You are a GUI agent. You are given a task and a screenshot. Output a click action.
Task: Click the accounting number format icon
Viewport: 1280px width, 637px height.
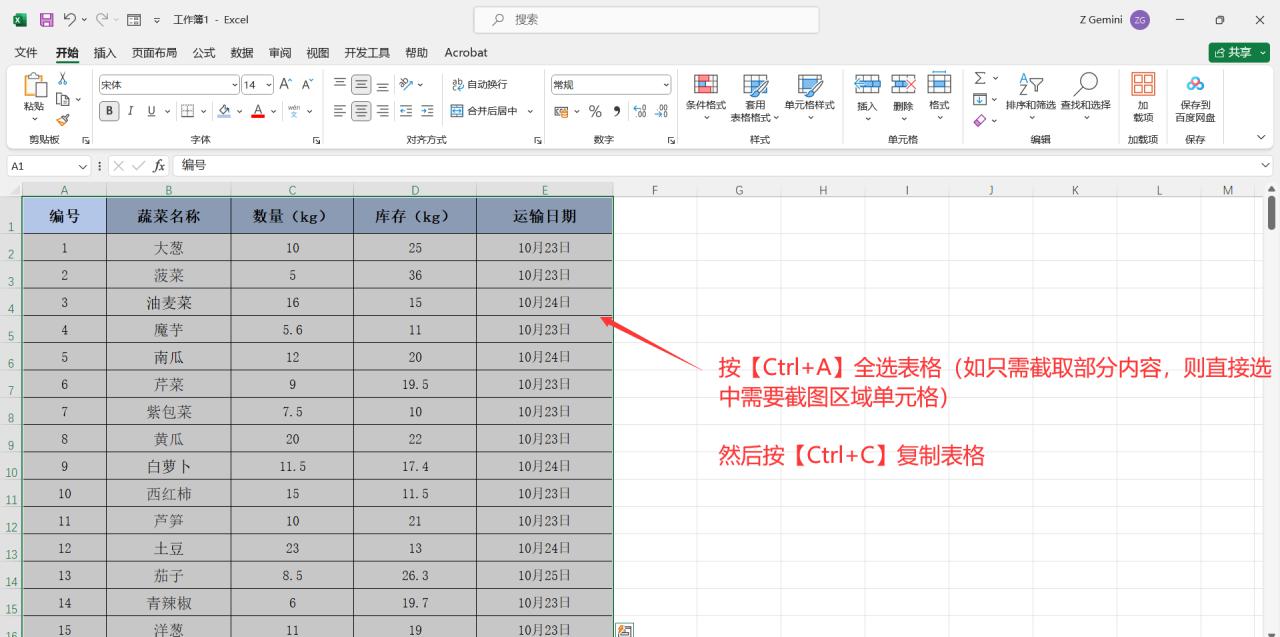point(561,111)
